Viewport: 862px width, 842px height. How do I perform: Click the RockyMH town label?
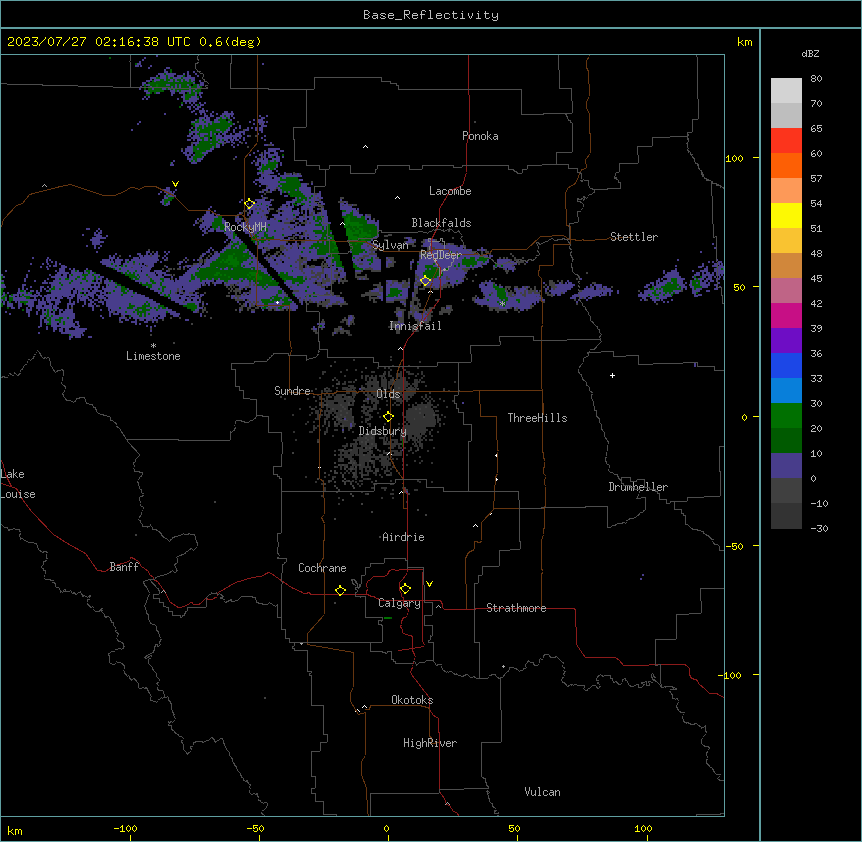tap(245, 227)
